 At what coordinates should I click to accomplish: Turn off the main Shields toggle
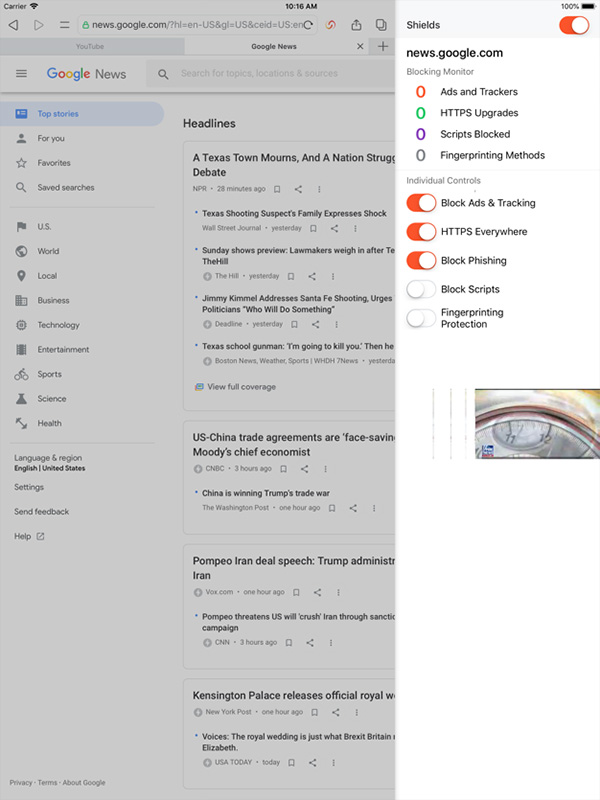pyautogui.click(x=573, y=25)
